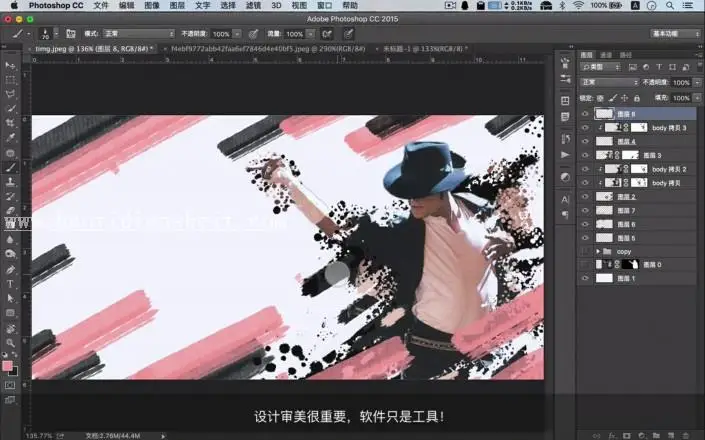This screenshot has width=705, height=440.
Task: Open layer fill dropdown arrow
Action: (x=697, y=98)
